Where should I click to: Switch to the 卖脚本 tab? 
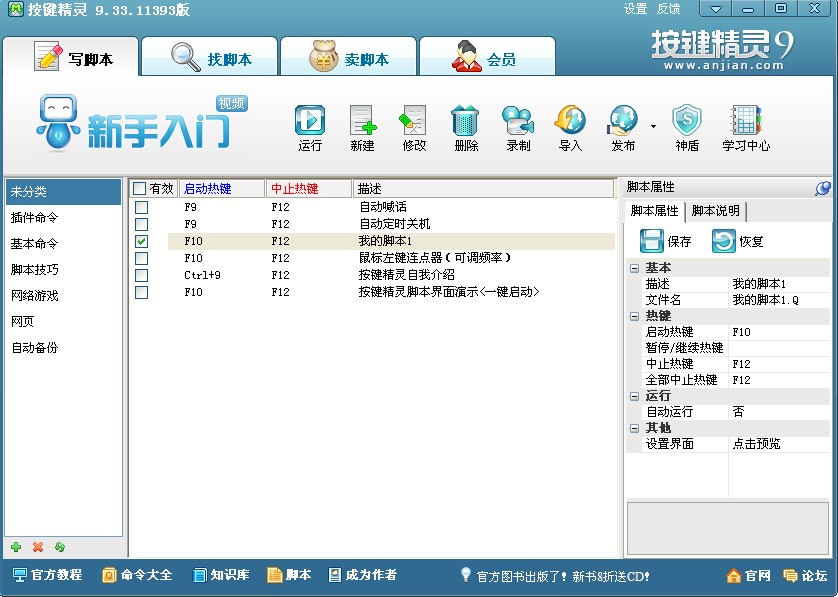point(348,57)
